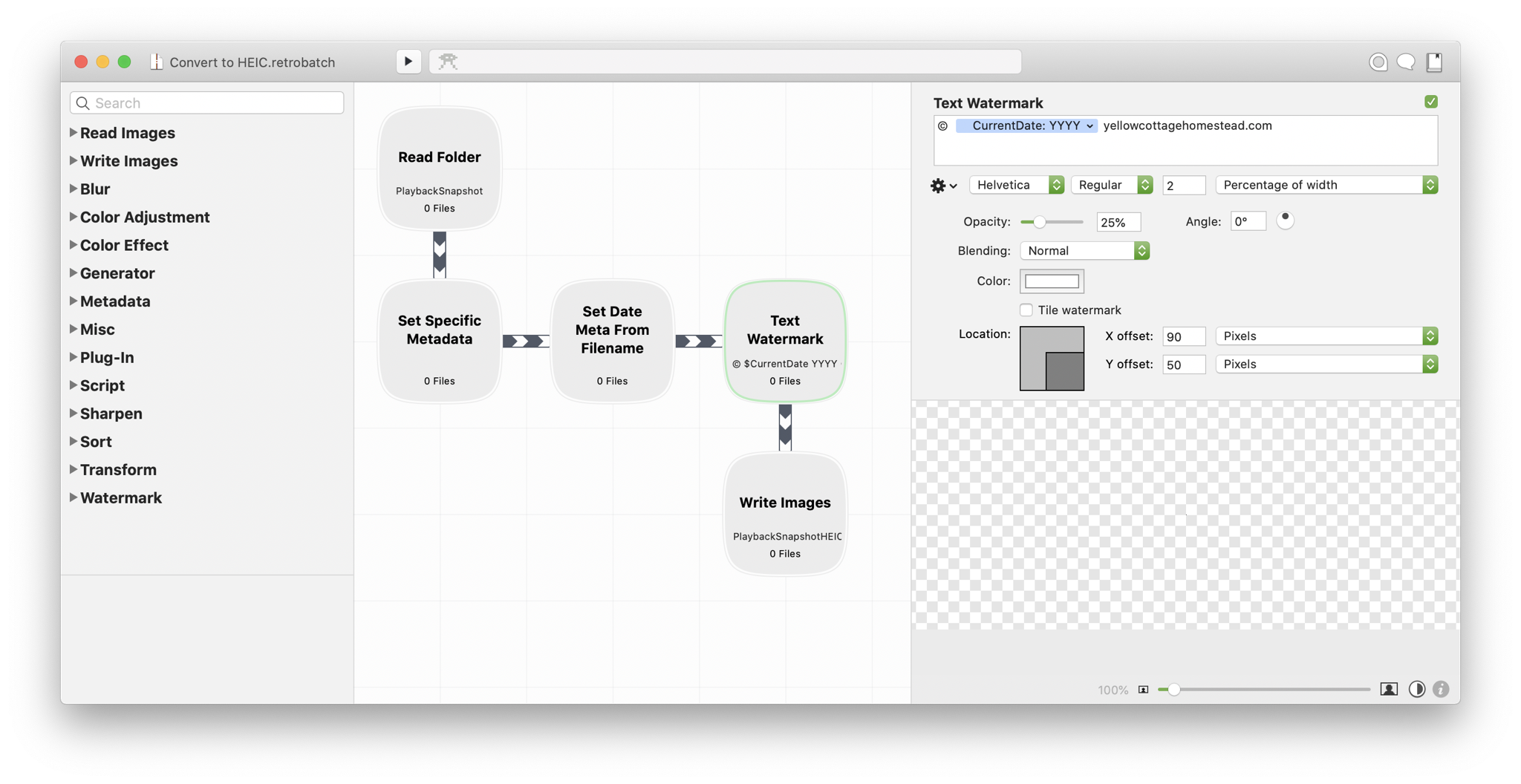Select the Set Specific Metadata node
This screenshot has height=784, width=1521.
(x=440, y=342)
